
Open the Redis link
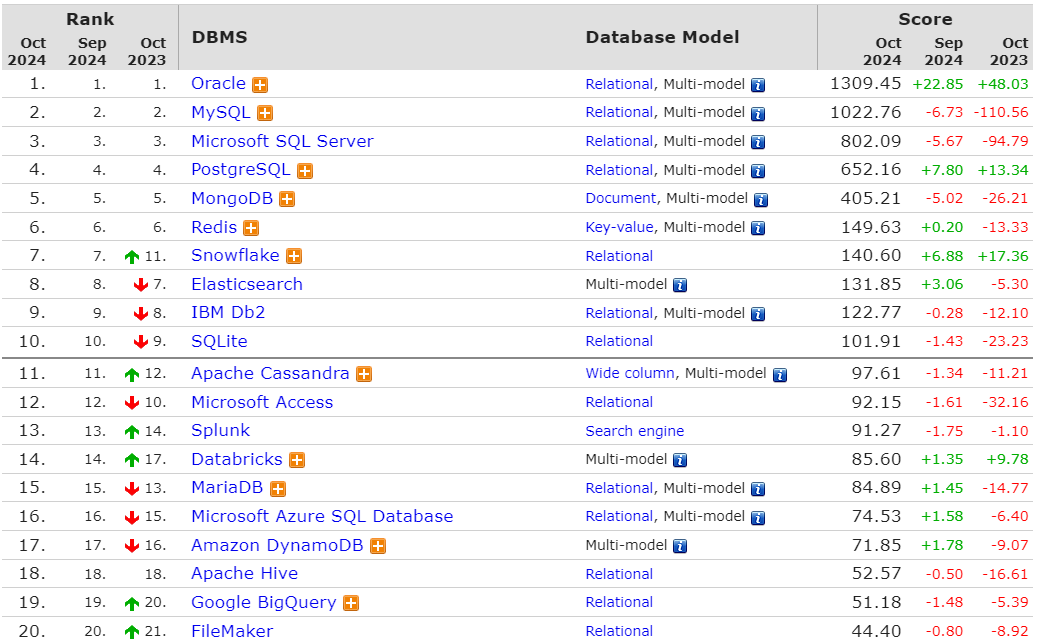pyautogui.click(x=214, y=227)
